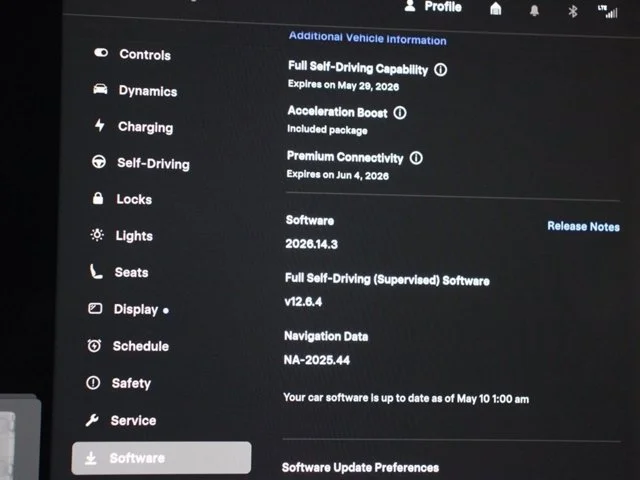Open the Controls toggle icon
This screenshot has width=640, height=480.
(x=101, y=53)
